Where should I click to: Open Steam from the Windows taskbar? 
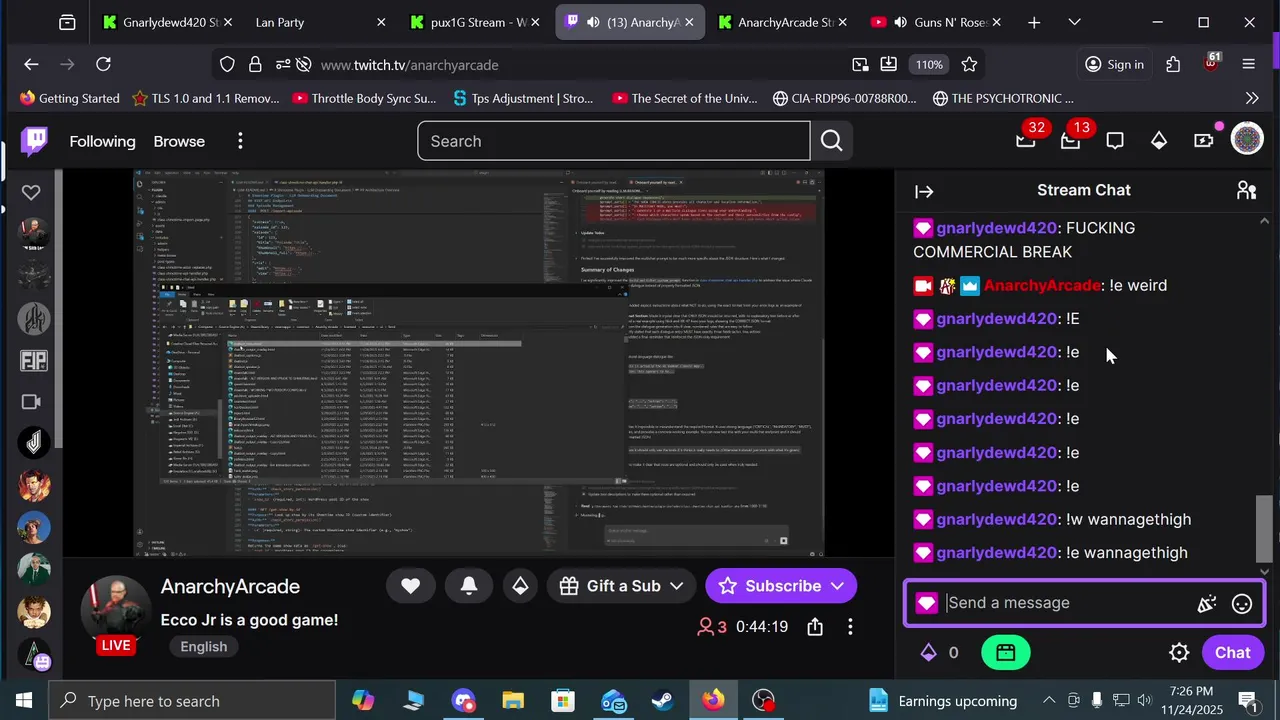[x=663, y=701]
